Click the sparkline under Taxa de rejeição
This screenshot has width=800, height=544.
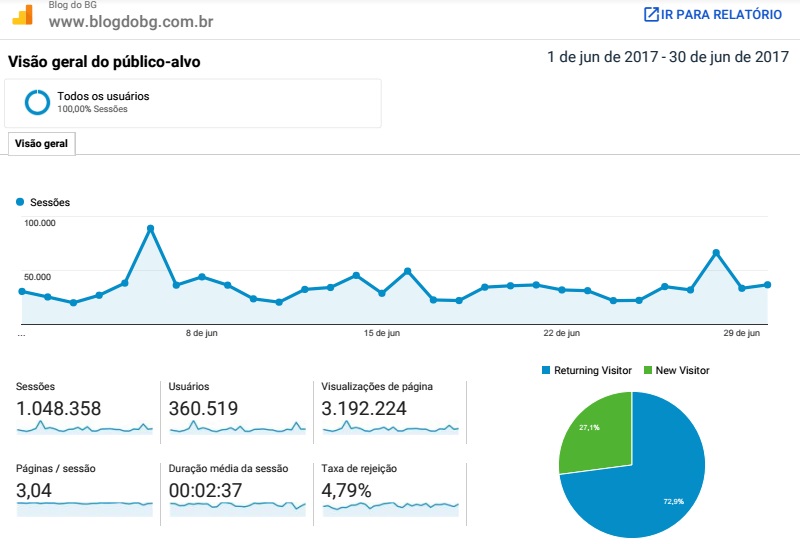click(390, 509)
